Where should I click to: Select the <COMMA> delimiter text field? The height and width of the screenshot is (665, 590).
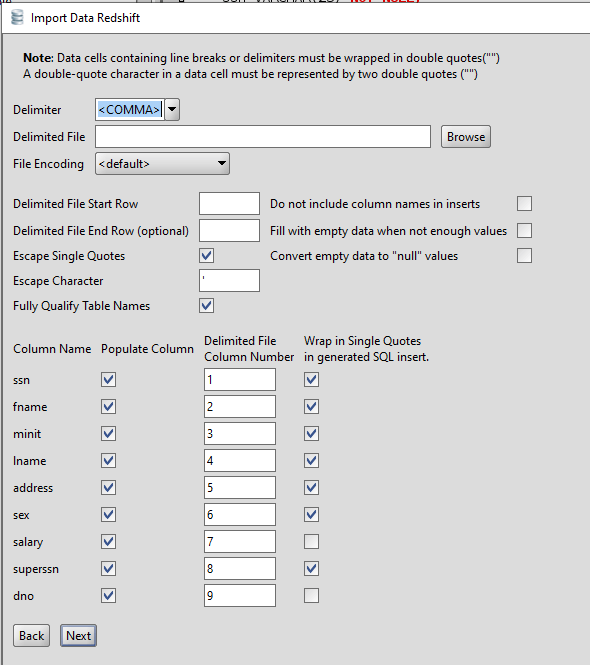pos(130,109)
